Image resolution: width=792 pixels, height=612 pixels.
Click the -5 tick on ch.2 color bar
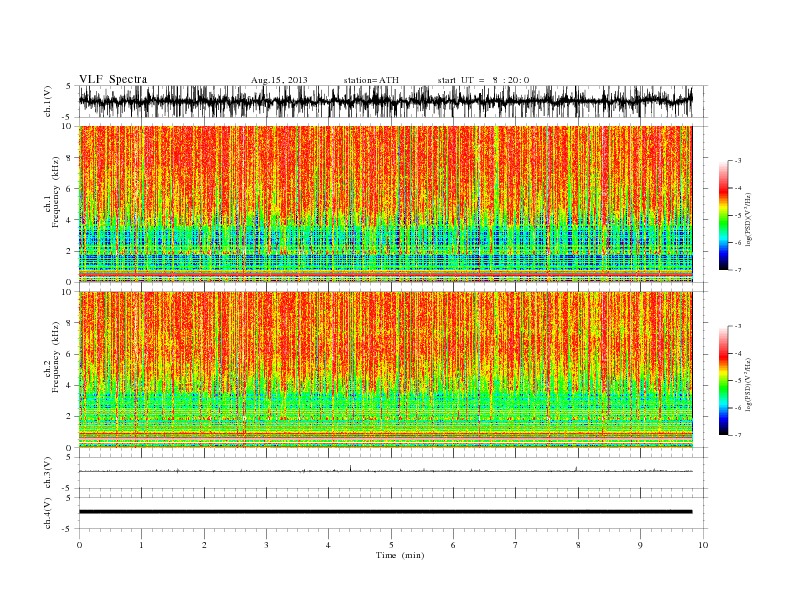[738, 380]
